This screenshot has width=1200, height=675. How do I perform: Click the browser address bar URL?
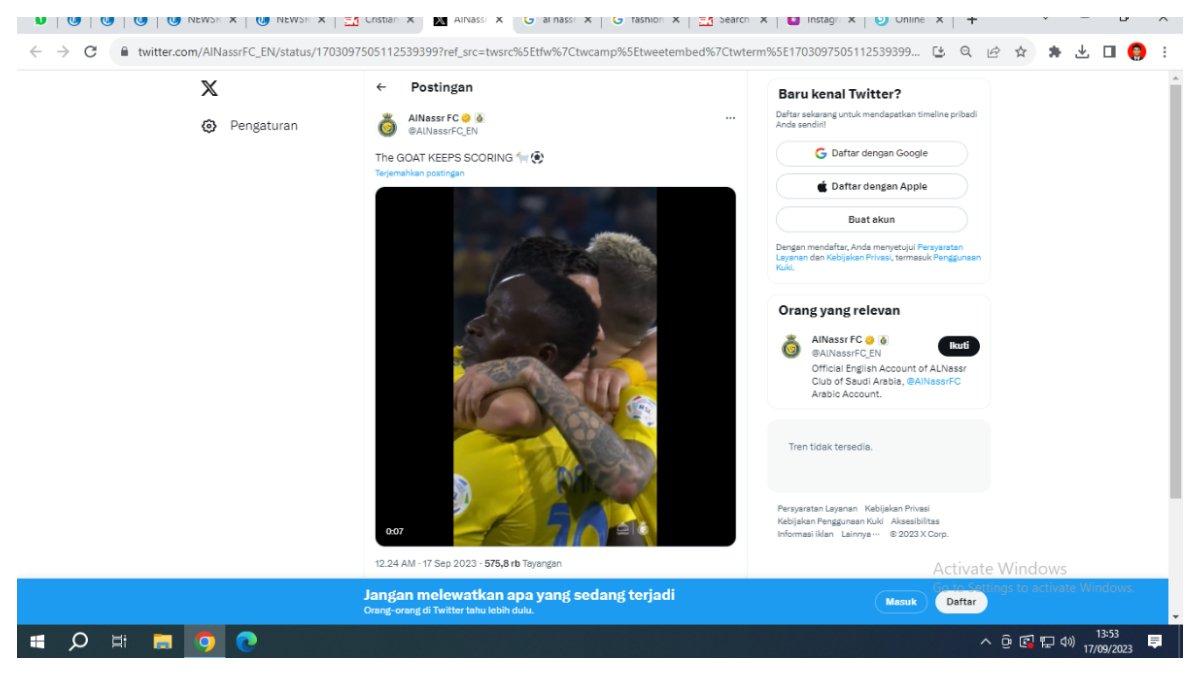(x=528, y=52)
